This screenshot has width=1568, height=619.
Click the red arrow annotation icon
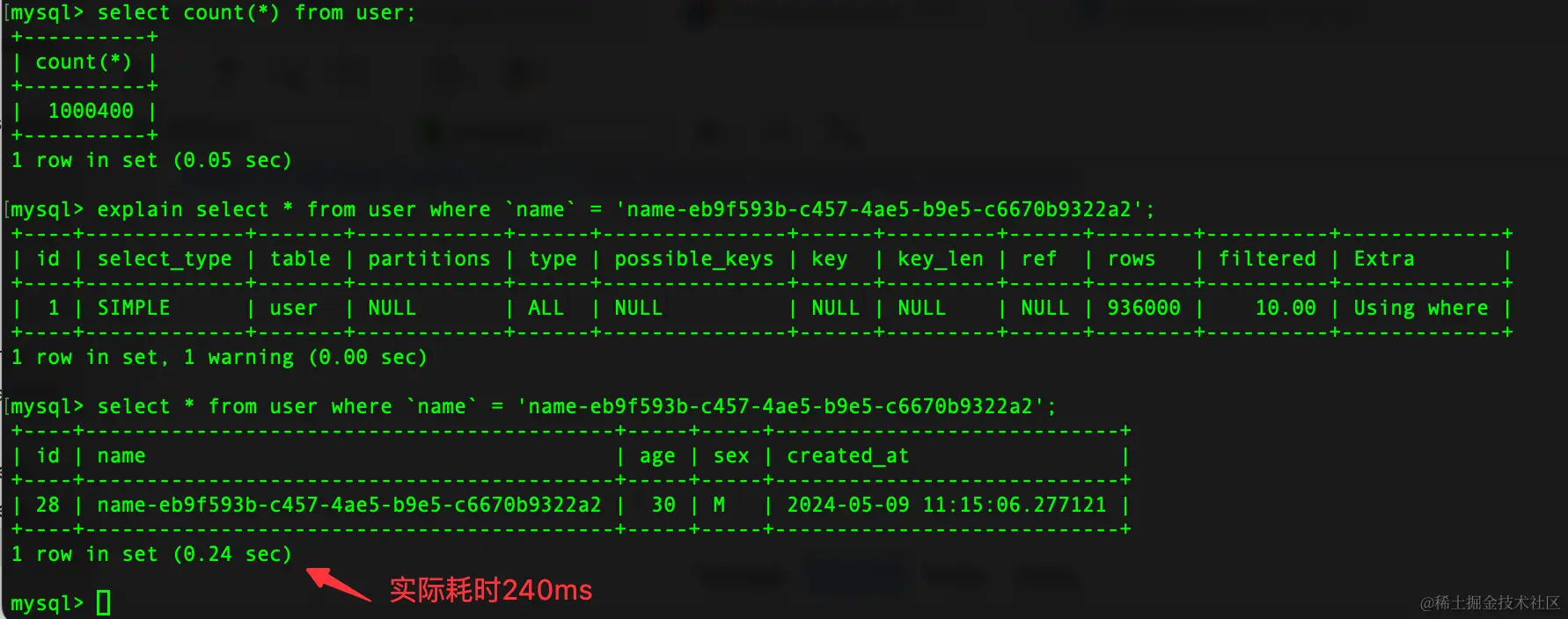(339, 584)
